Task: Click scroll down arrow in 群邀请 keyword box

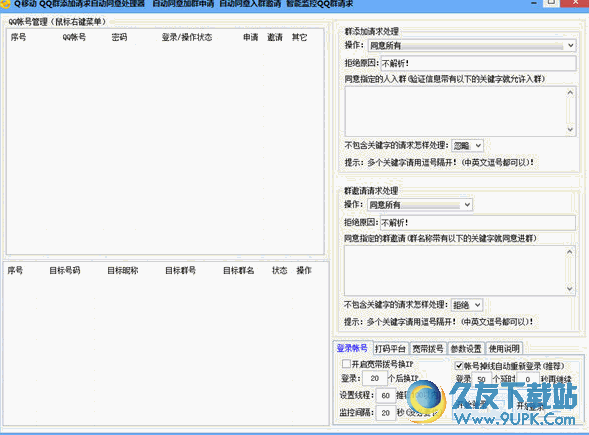Action: 570,288
